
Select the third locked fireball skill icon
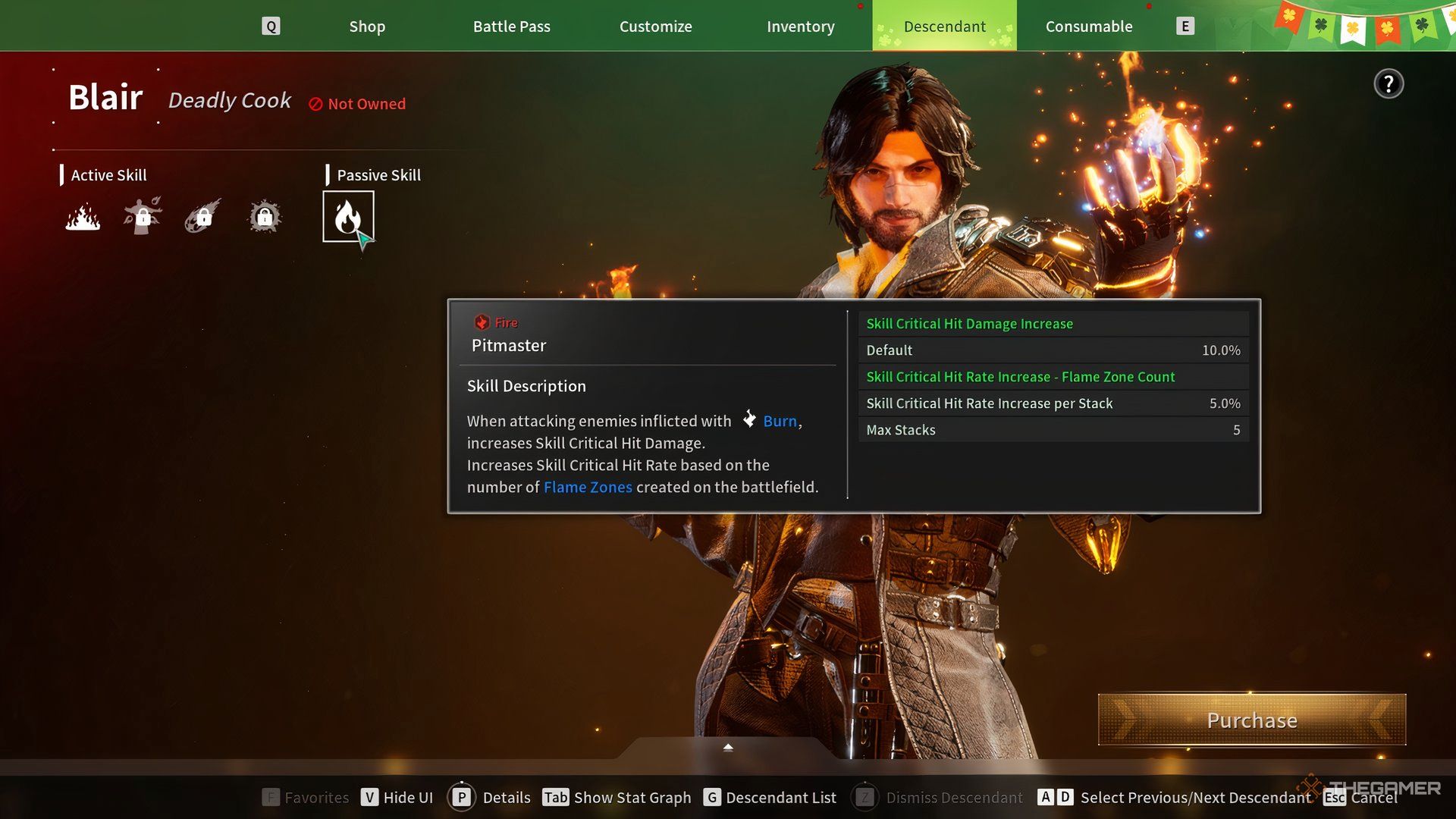click(203, 216)
